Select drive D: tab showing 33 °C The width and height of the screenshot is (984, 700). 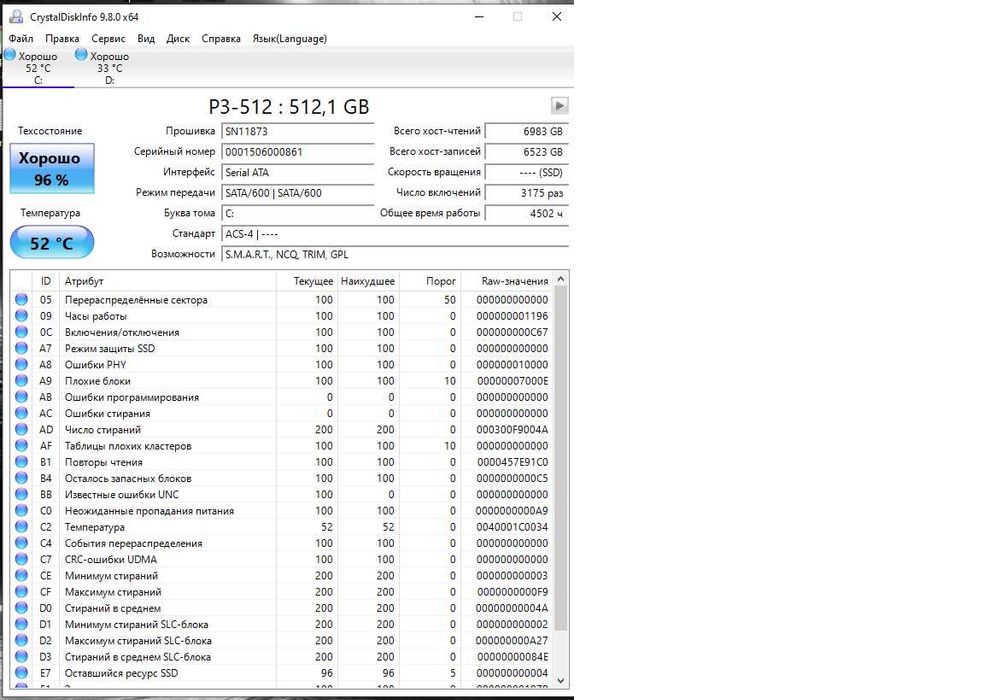click(x=109, y=67)
